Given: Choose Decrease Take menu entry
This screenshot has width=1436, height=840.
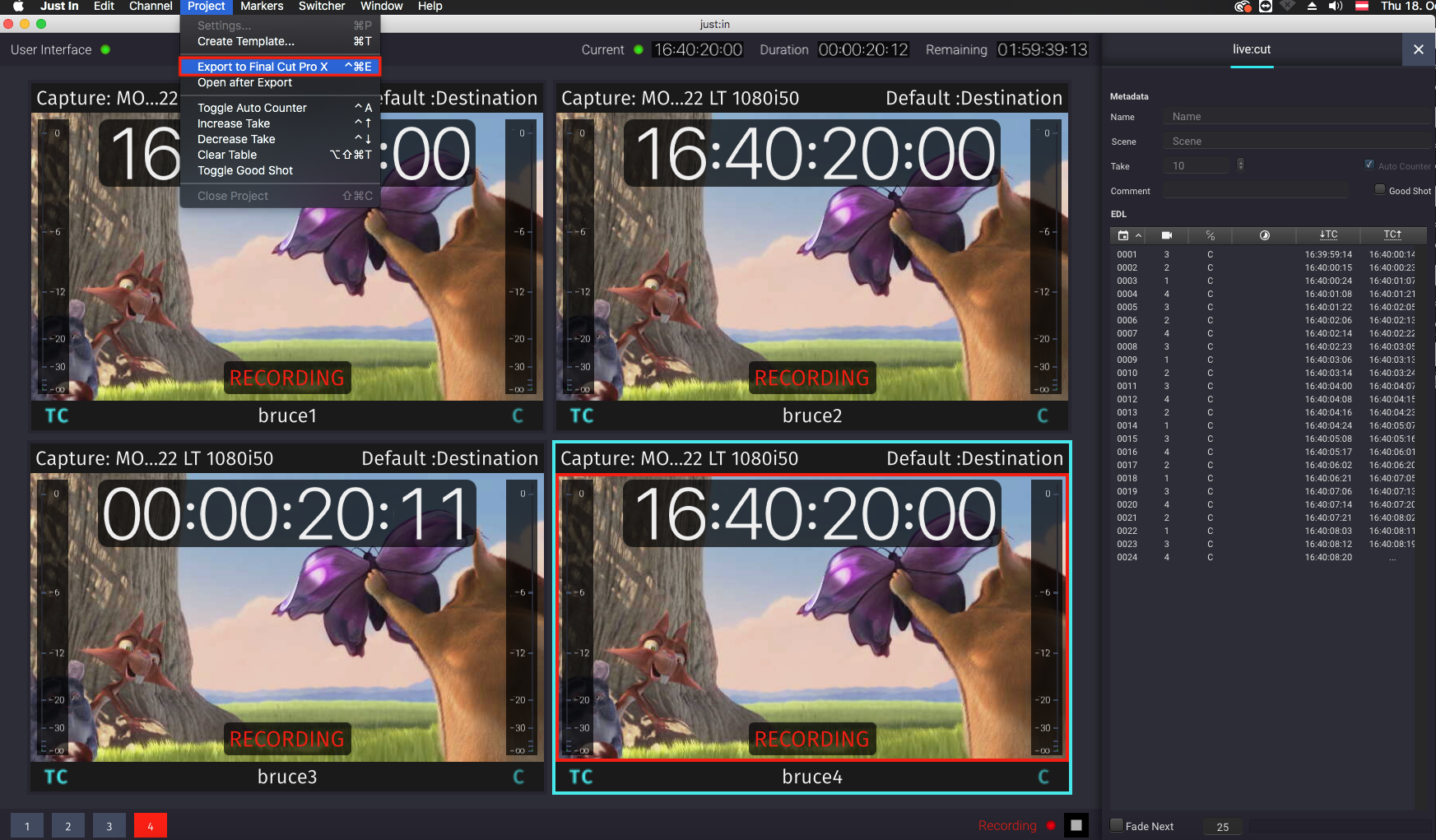Looking at the screenshot, I should (x=280, y=139).
